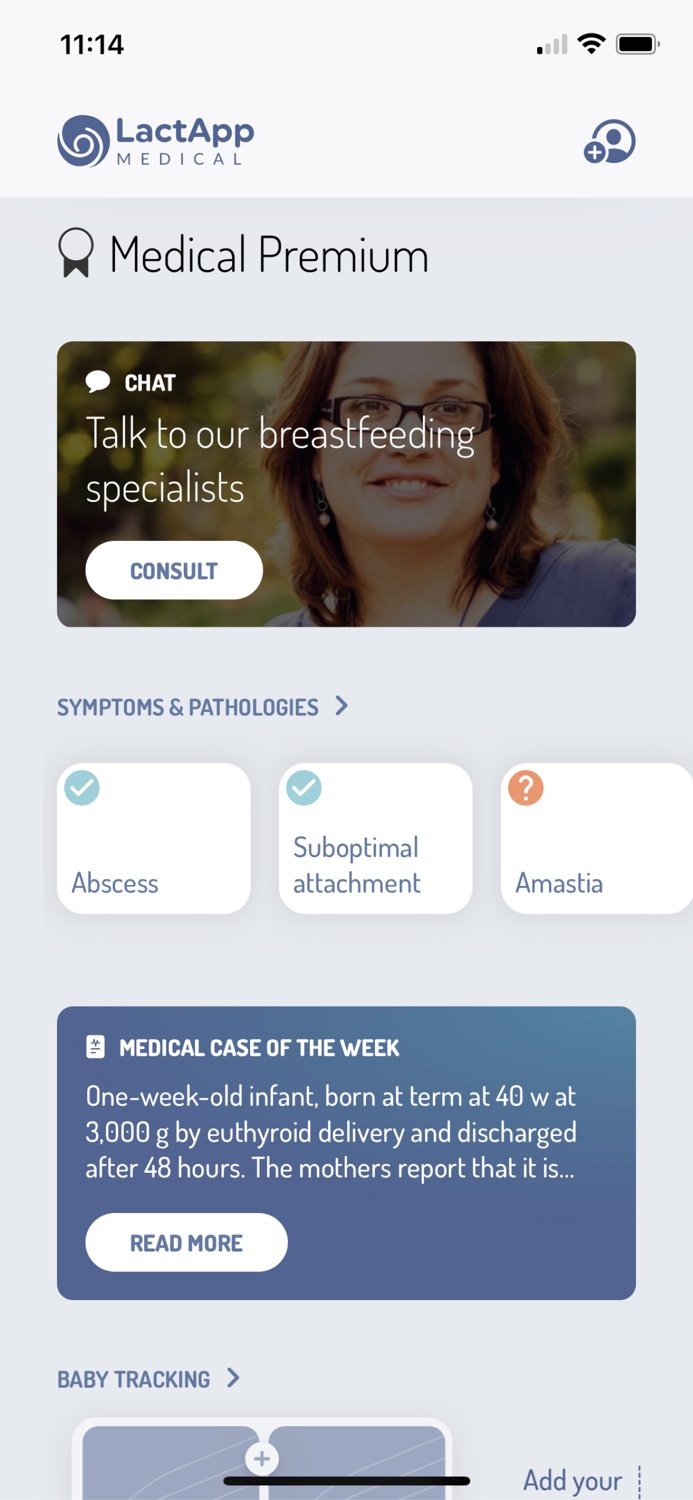The width and height of the screenshot is (693, 1500).
Task: Tap the clipboard icon in Medical Case card
Action: coord(95,1047)
